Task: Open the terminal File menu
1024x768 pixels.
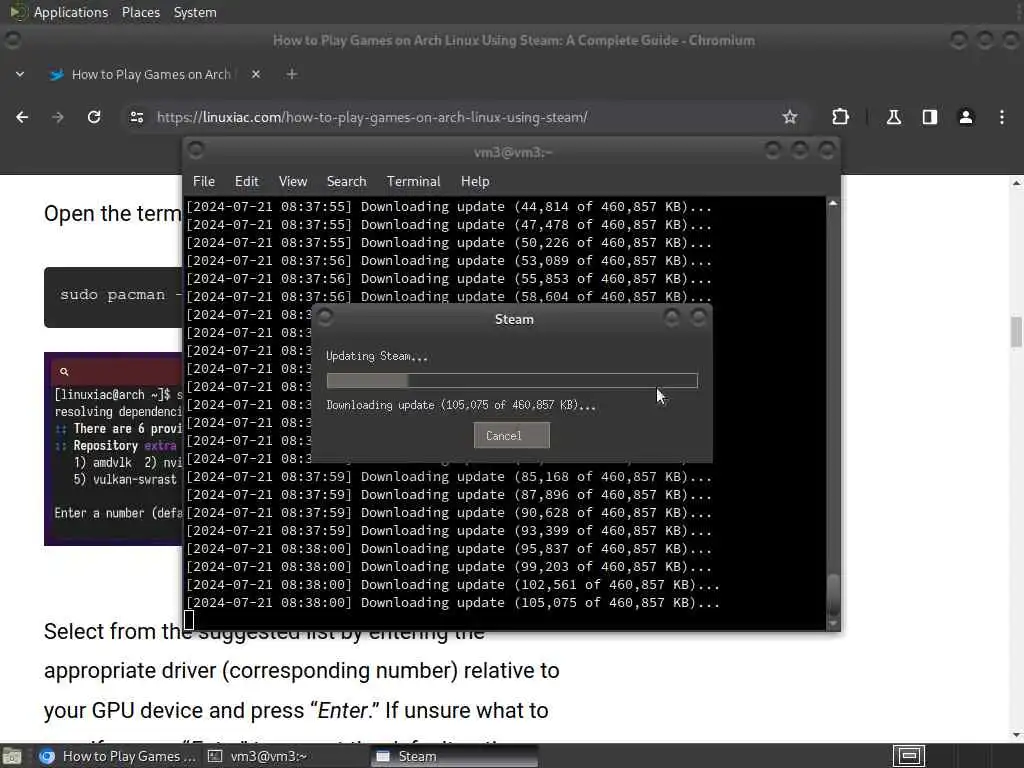Action: [x=204, y=182]
